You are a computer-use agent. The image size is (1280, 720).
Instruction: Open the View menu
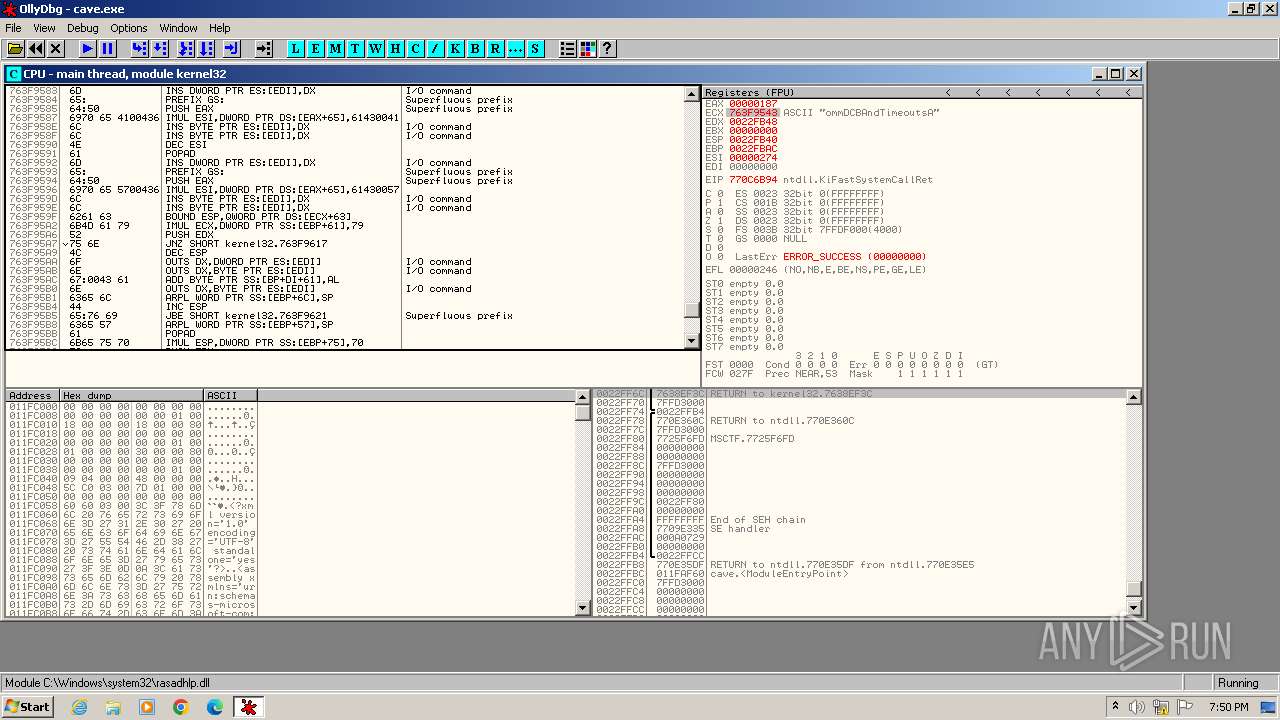coord(44,28)
